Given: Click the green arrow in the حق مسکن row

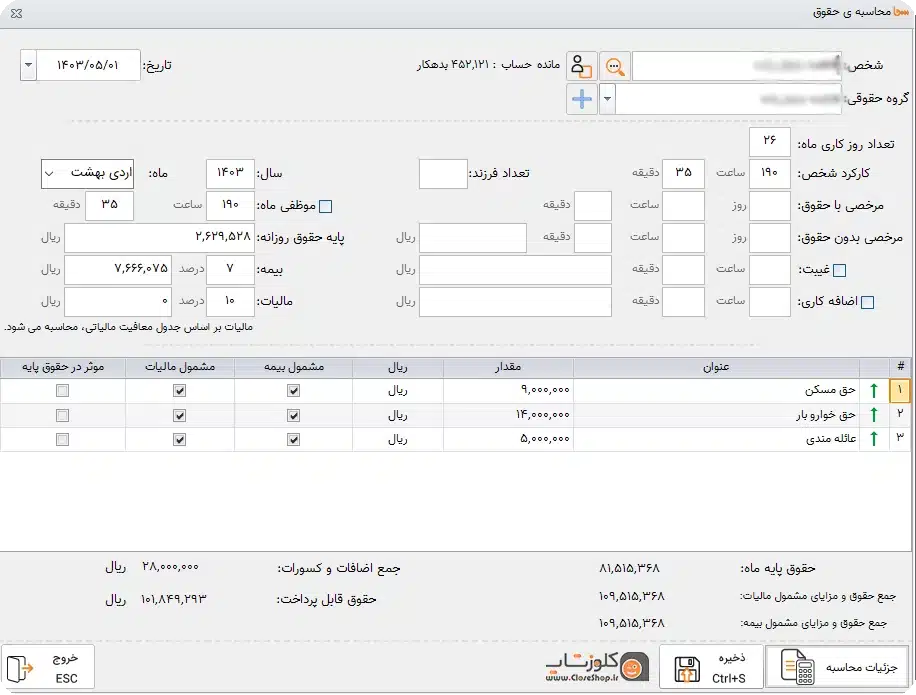Looking at the screenshot, I should (x=874, y=390).
